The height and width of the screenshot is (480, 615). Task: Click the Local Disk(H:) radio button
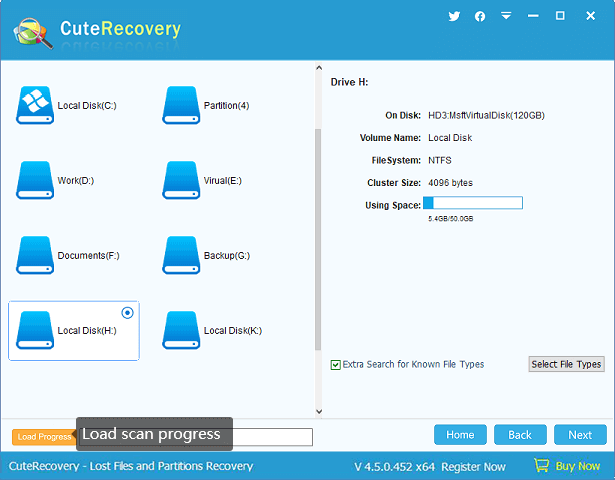tap(127, 313)
